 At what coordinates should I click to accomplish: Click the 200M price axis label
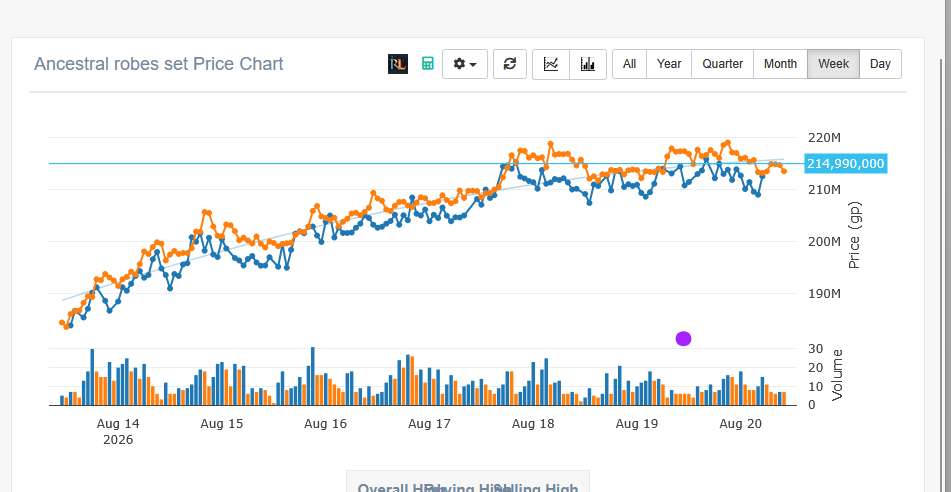824,242
